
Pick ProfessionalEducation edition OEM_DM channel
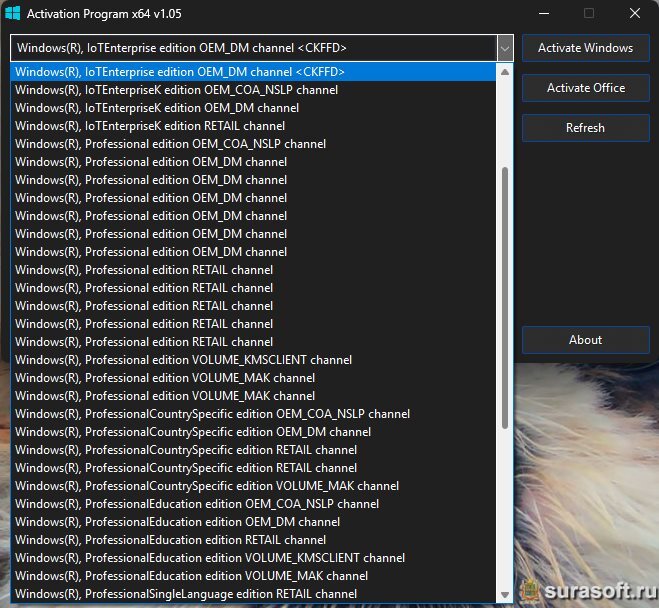pos(253,522)
